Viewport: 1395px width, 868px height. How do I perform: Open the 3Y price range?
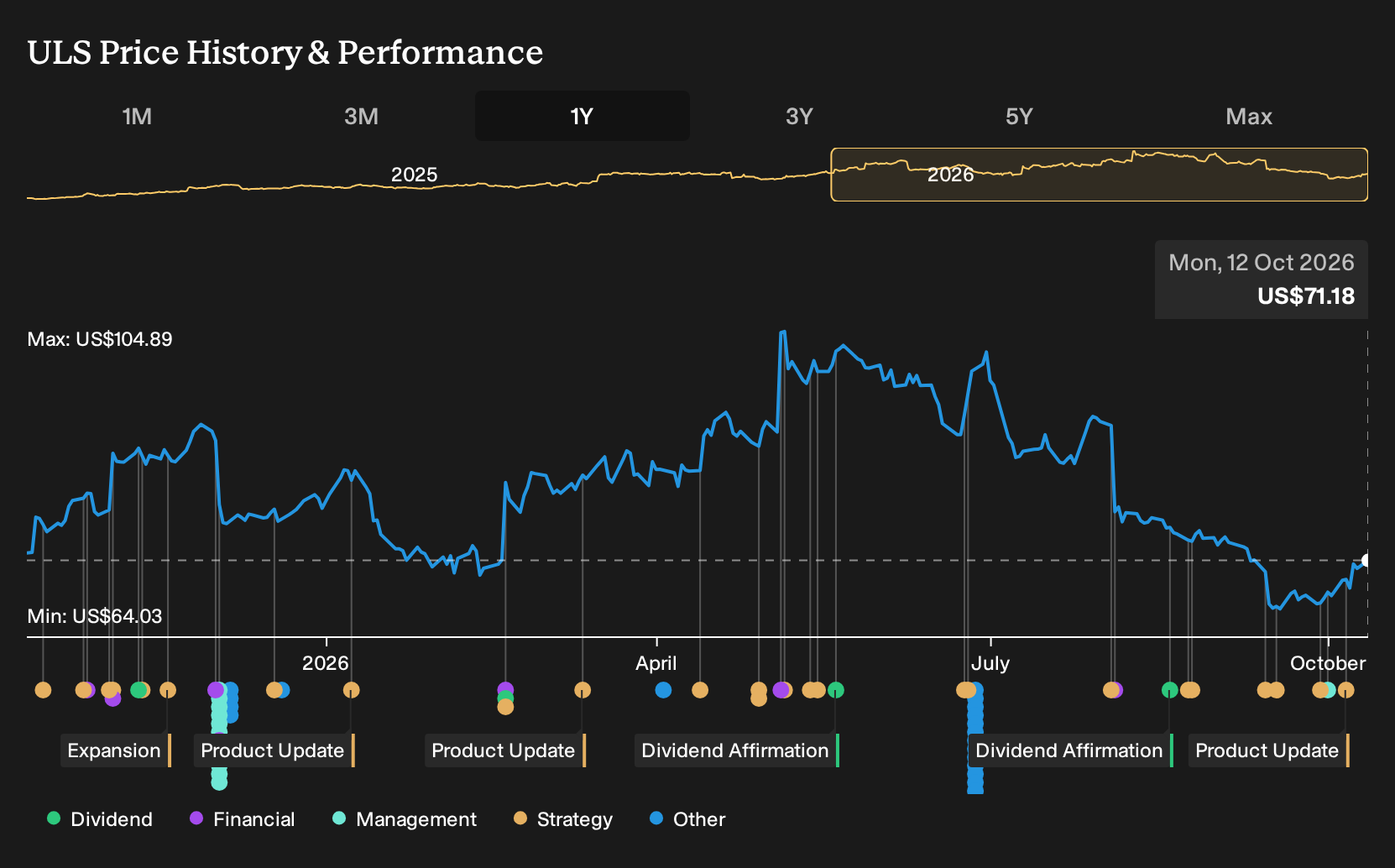pos(799,116)
